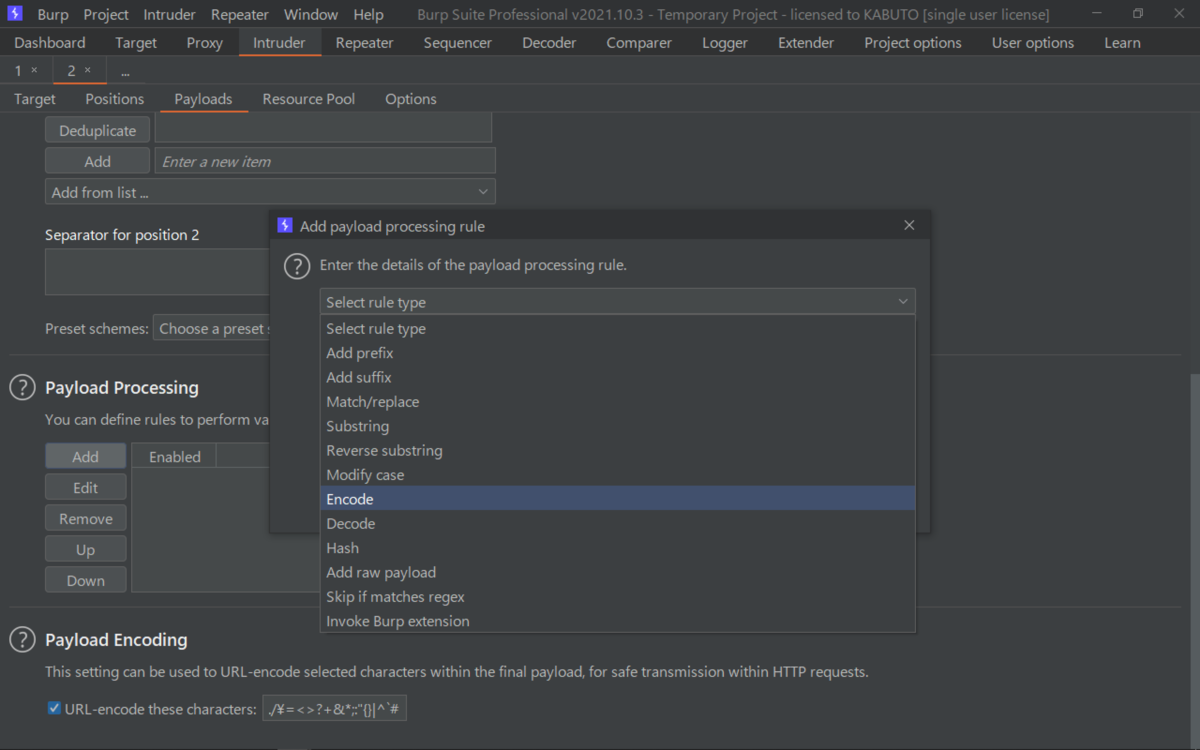Open Payload Processing help question-mark icon
Image resolution: width=1200 pixels, height=750 pixels.
tap(22, 388)
